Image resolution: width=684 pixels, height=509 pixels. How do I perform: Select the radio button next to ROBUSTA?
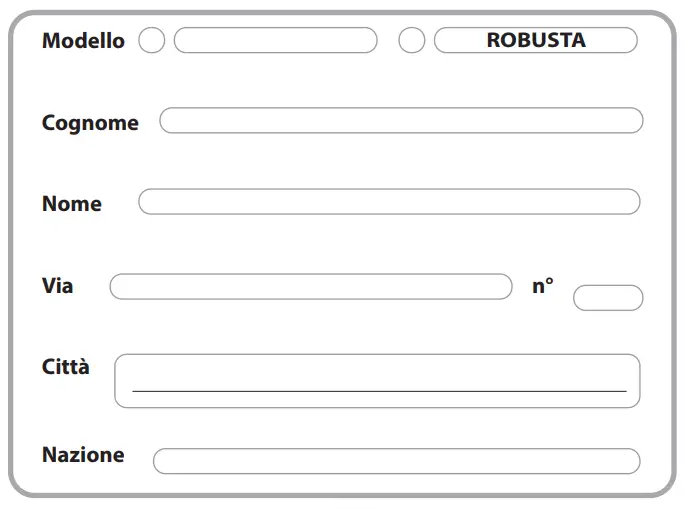pyautogui.click(x=411, y=41)
